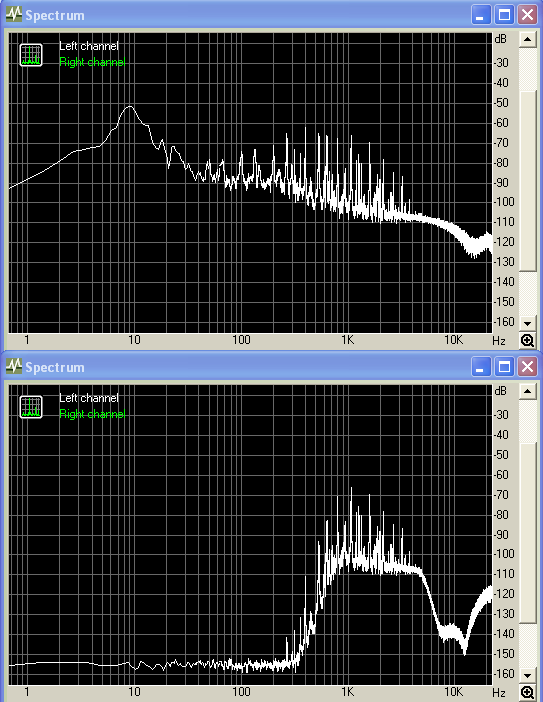Close the bottom Spectrum window
This screenshot has height=702, width=543.
click(x=527, y=367)
